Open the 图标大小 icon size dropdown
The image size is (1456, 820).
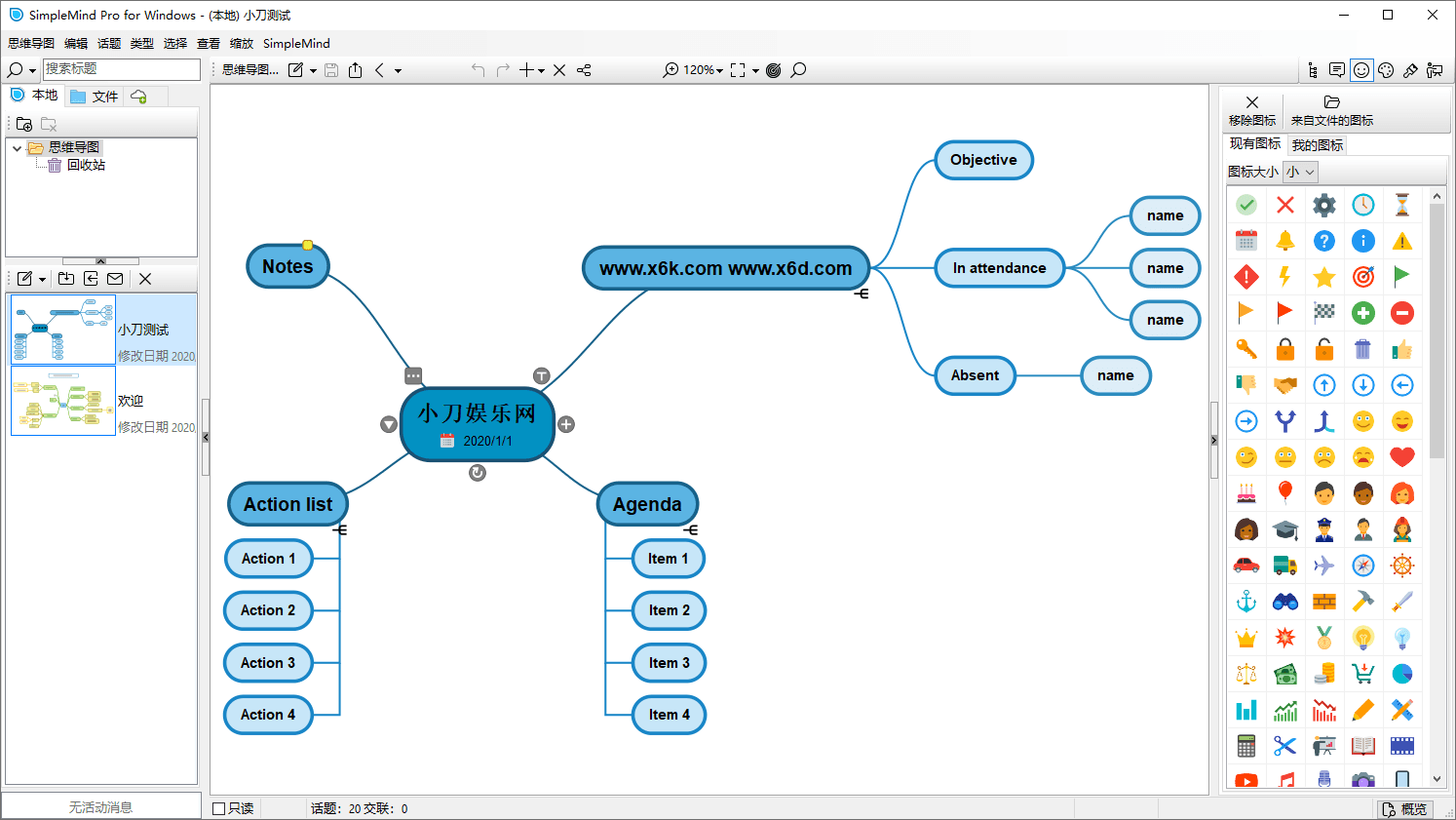pos(1300,172)
